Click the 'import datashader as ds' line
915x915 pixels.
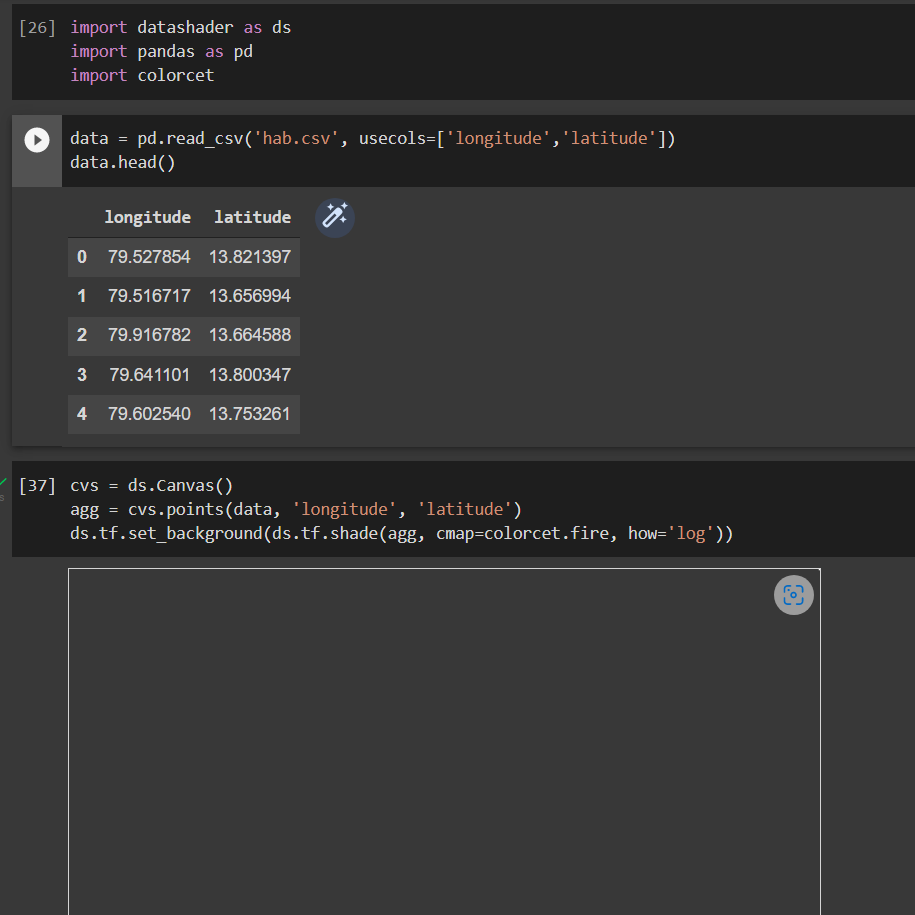180,28
